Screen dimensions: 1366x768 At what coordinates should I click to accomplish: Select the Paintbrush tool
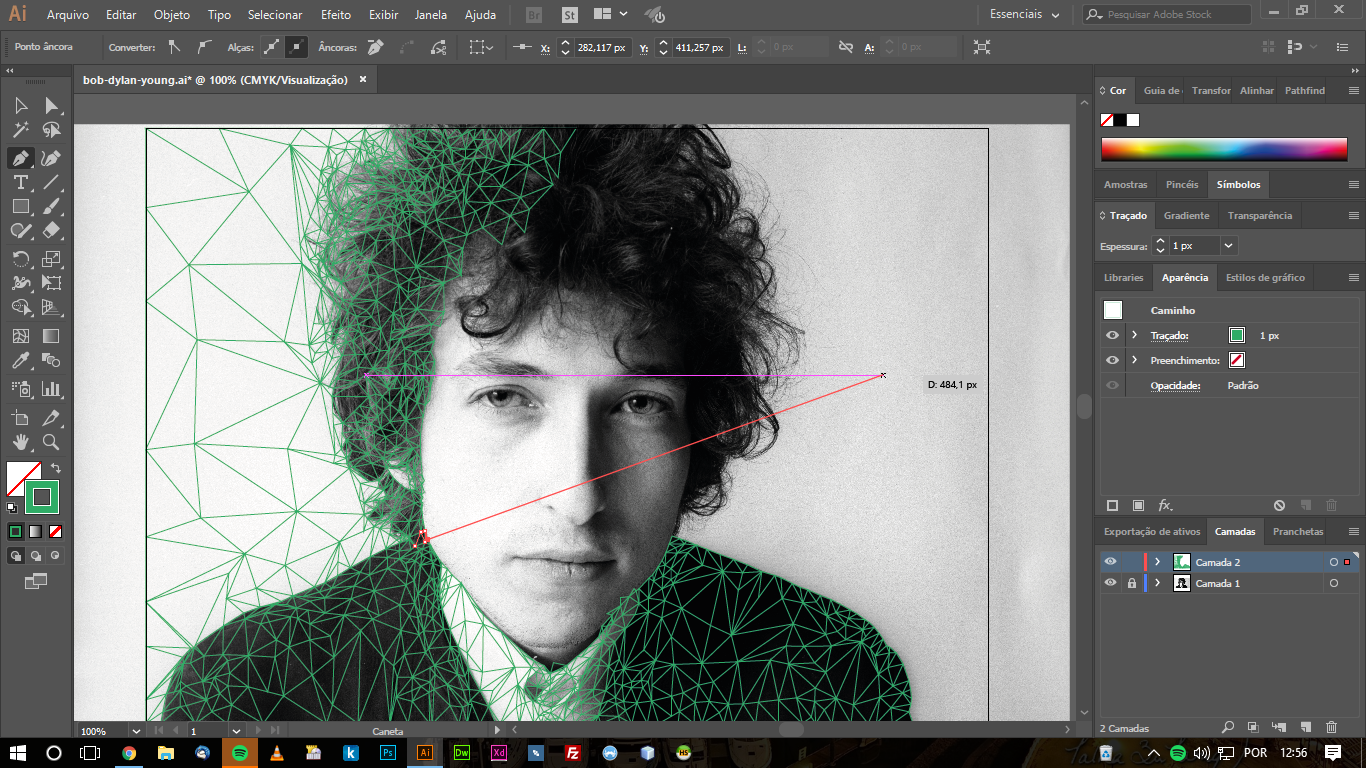click(x=51, y=206)
